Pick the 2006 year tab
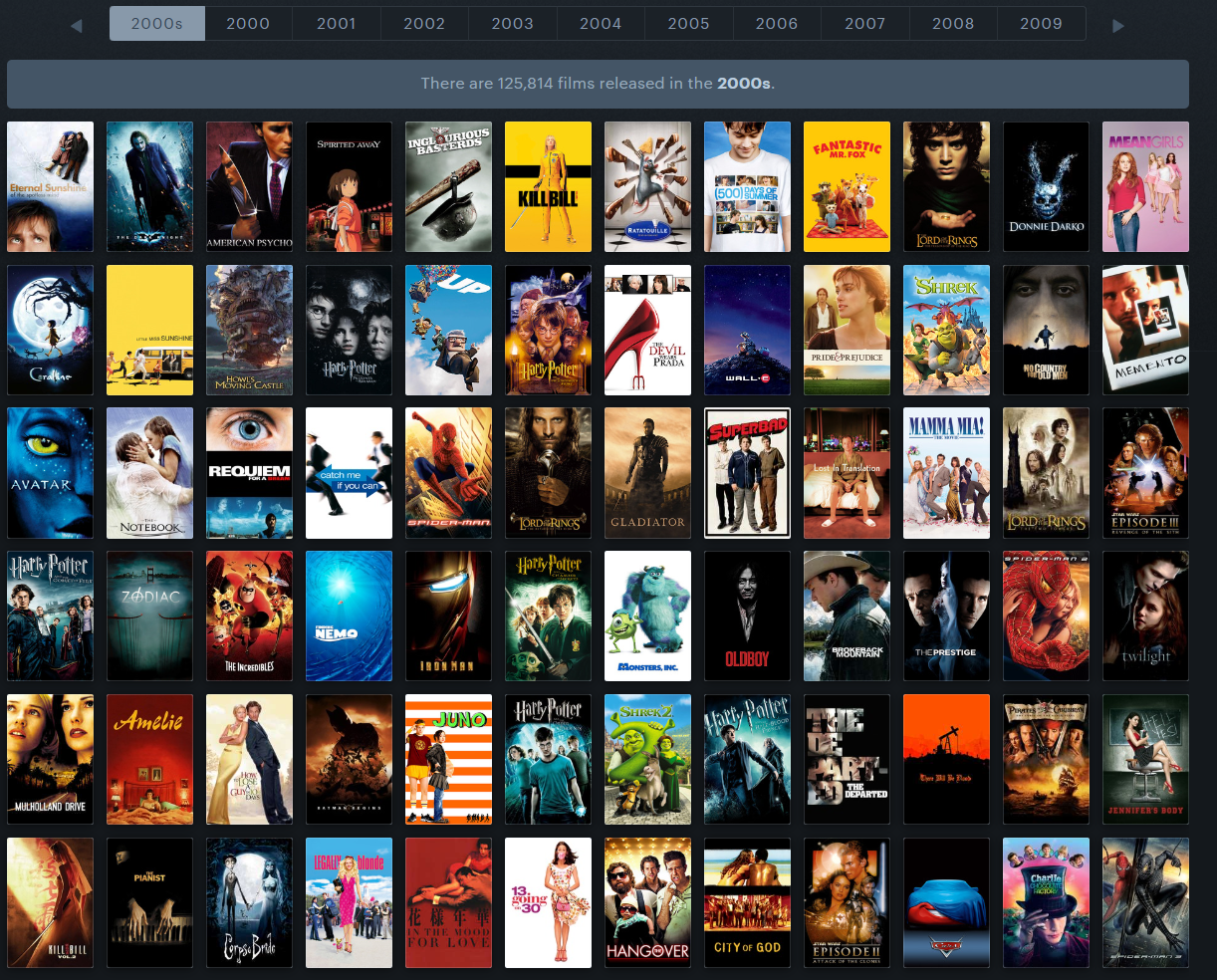The width and height of the screenshot is (1217, 980). [x=777, y=24]
